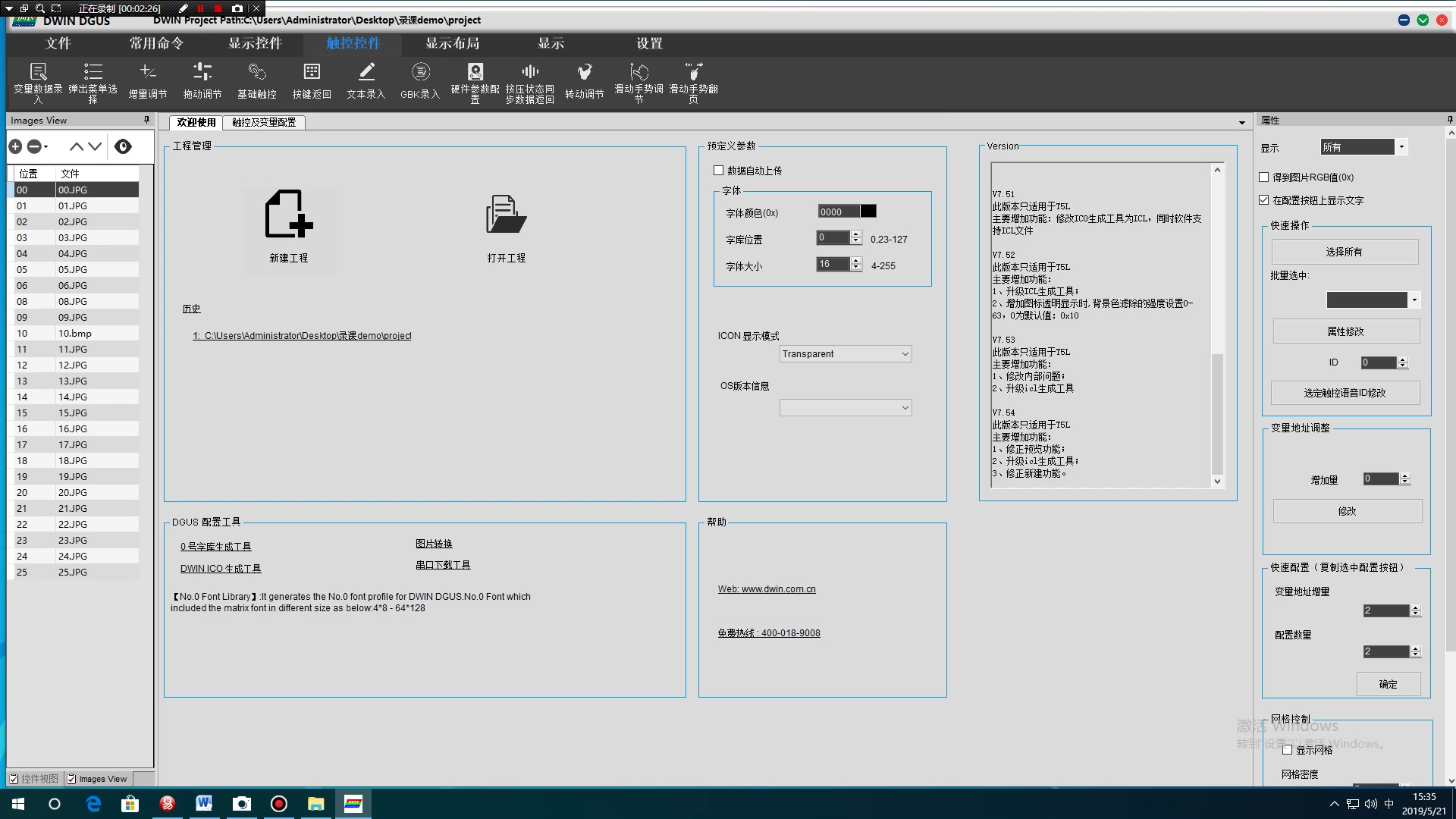Switch to 触控及变量配置 tab
The height and width of the screenshot is (819, 1456).
[264, 122]
